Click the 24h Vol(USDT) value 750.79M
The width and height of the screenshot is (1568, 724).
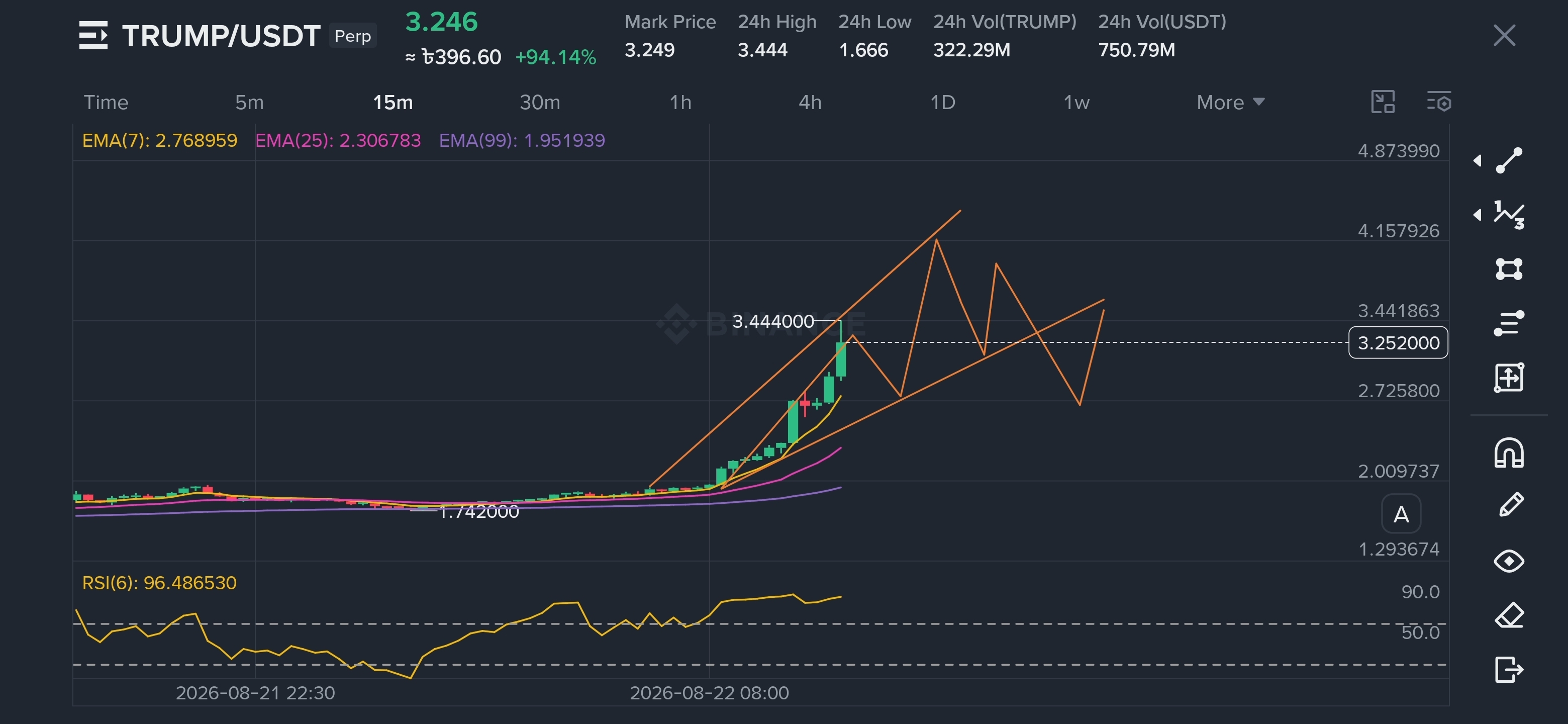pyautogui.click(x=1136, y=50)
